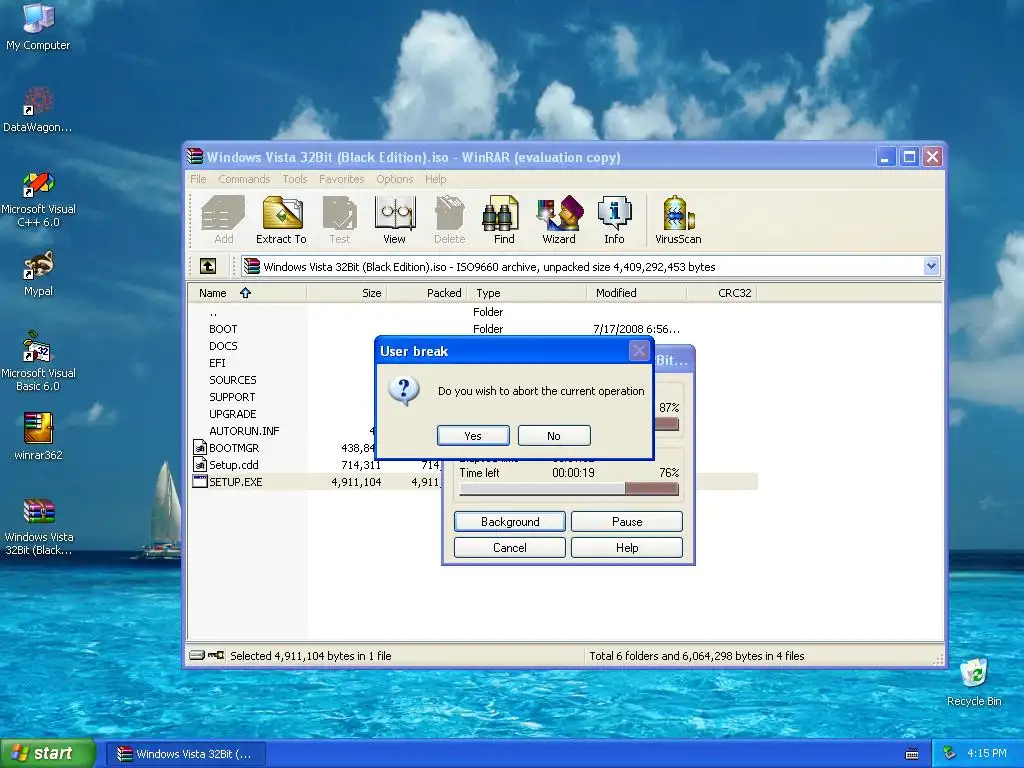Image resolution: width=1024 pixels, height=768 pixels.
Task: Select the DOCS folder row
Action: click(223, 346)
